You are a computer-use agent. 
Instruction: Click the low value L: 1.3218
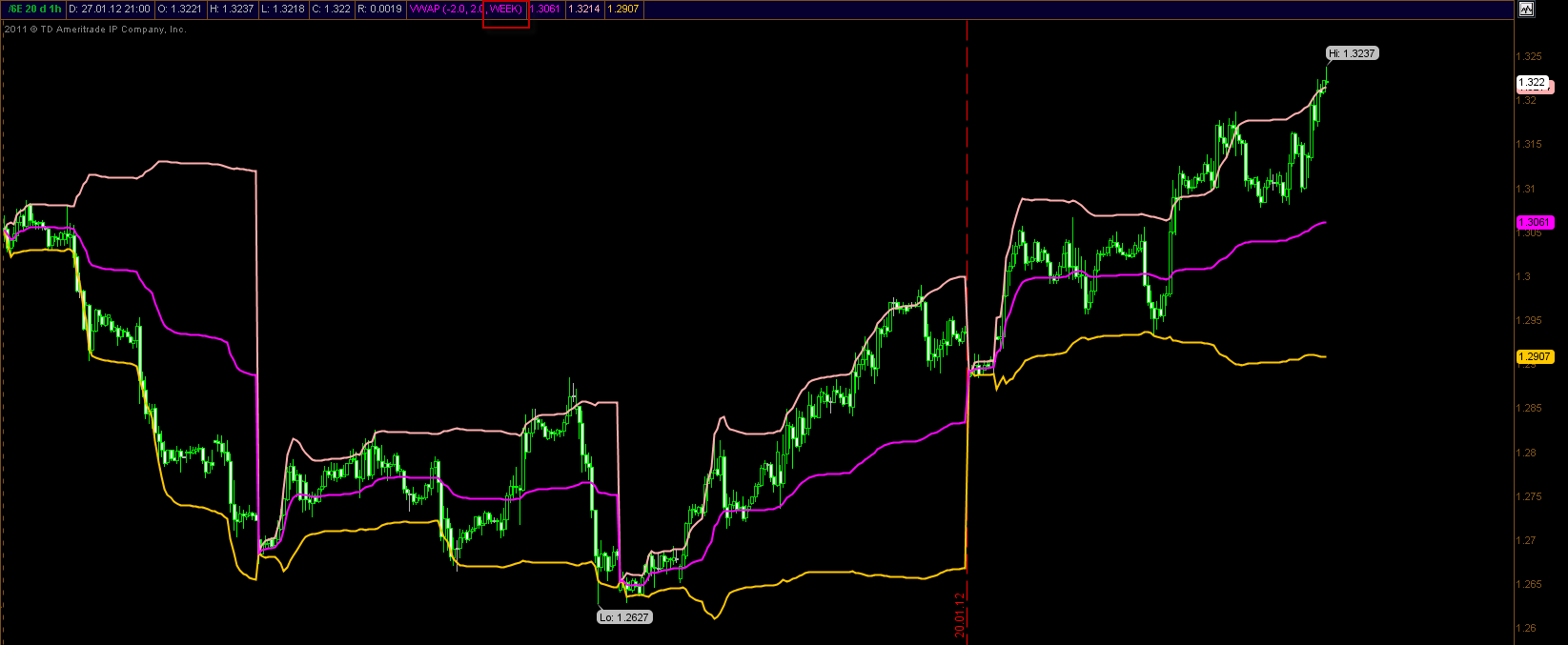click(x=283, y=9)
